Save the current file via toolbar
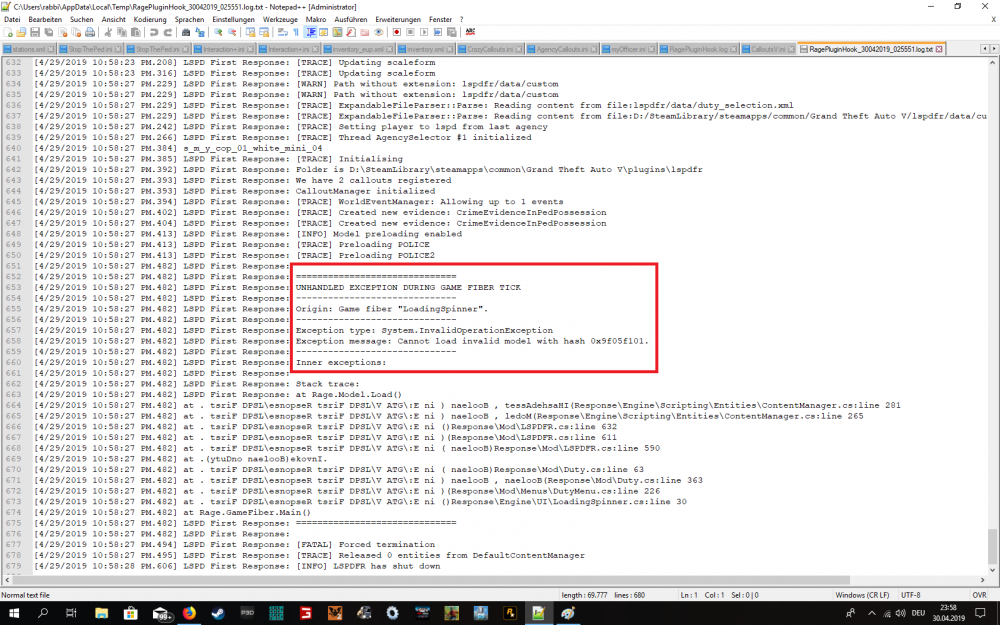1000x625 pixels. point(35,32)
